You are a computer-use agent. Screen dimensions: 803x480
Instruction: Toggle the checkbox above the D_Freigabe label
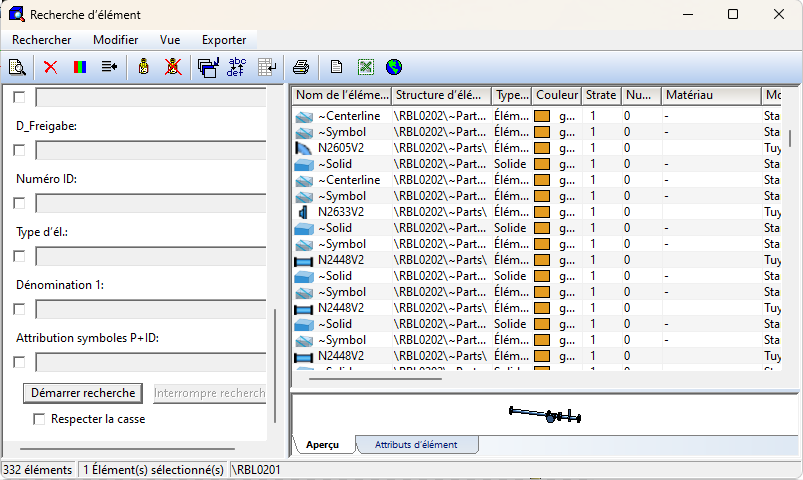(x=19, y=97)
